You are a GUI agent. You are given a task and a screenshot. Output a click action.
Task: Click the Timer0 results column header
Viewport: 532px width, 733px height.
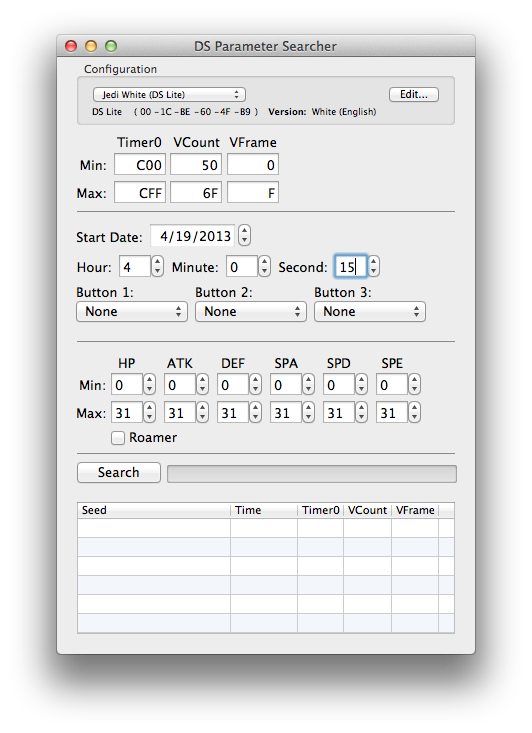pyautogui.click(x=321, y=510)
